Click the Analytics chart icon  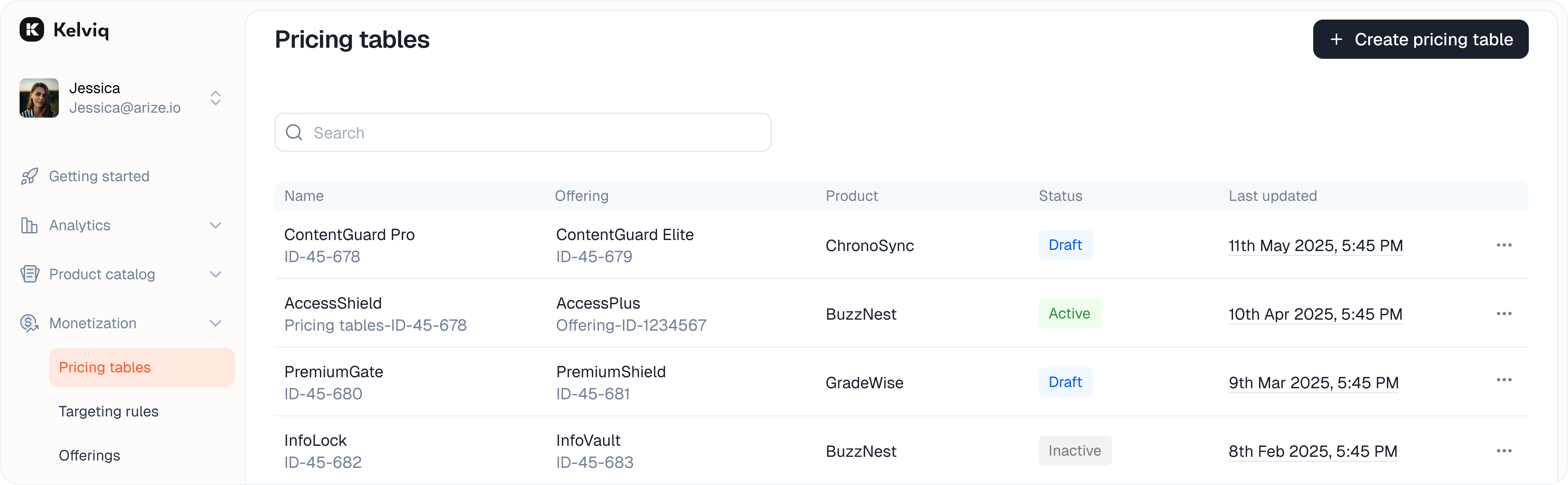pyautogui.click(x=29, y=226)
